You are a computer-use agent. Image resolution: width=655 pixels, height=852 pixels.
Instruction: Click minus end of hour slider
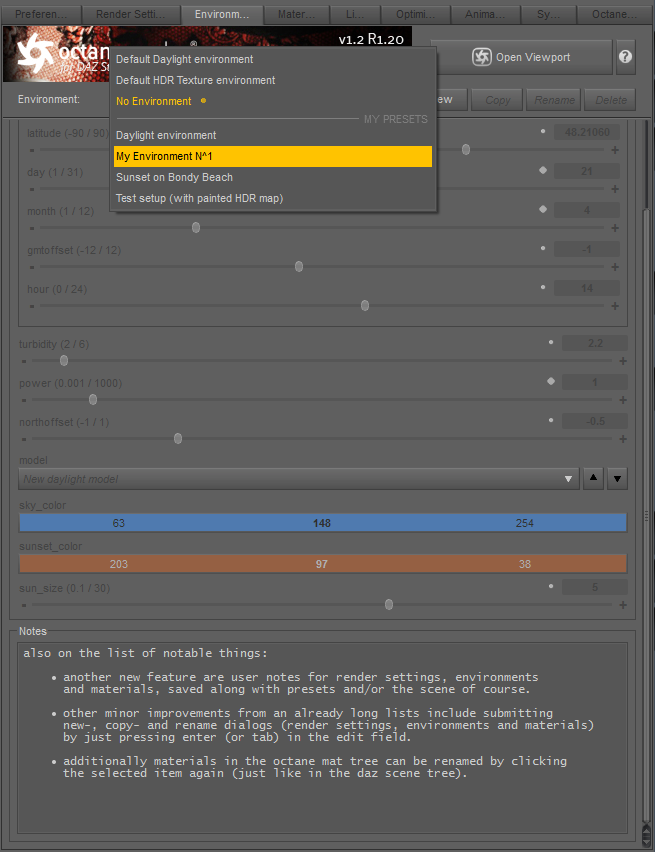click(x=32, y=306)
